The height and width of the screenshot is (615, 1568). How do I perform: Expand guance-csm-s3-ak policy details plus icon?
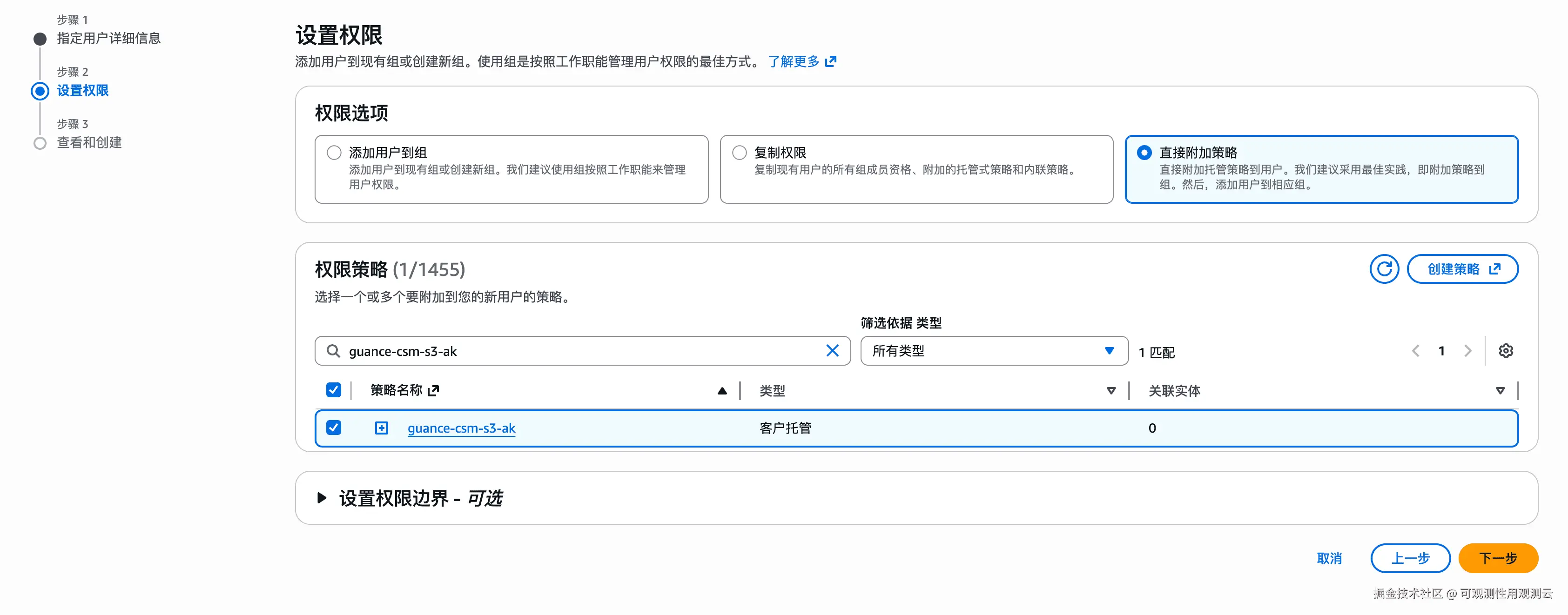381,428
